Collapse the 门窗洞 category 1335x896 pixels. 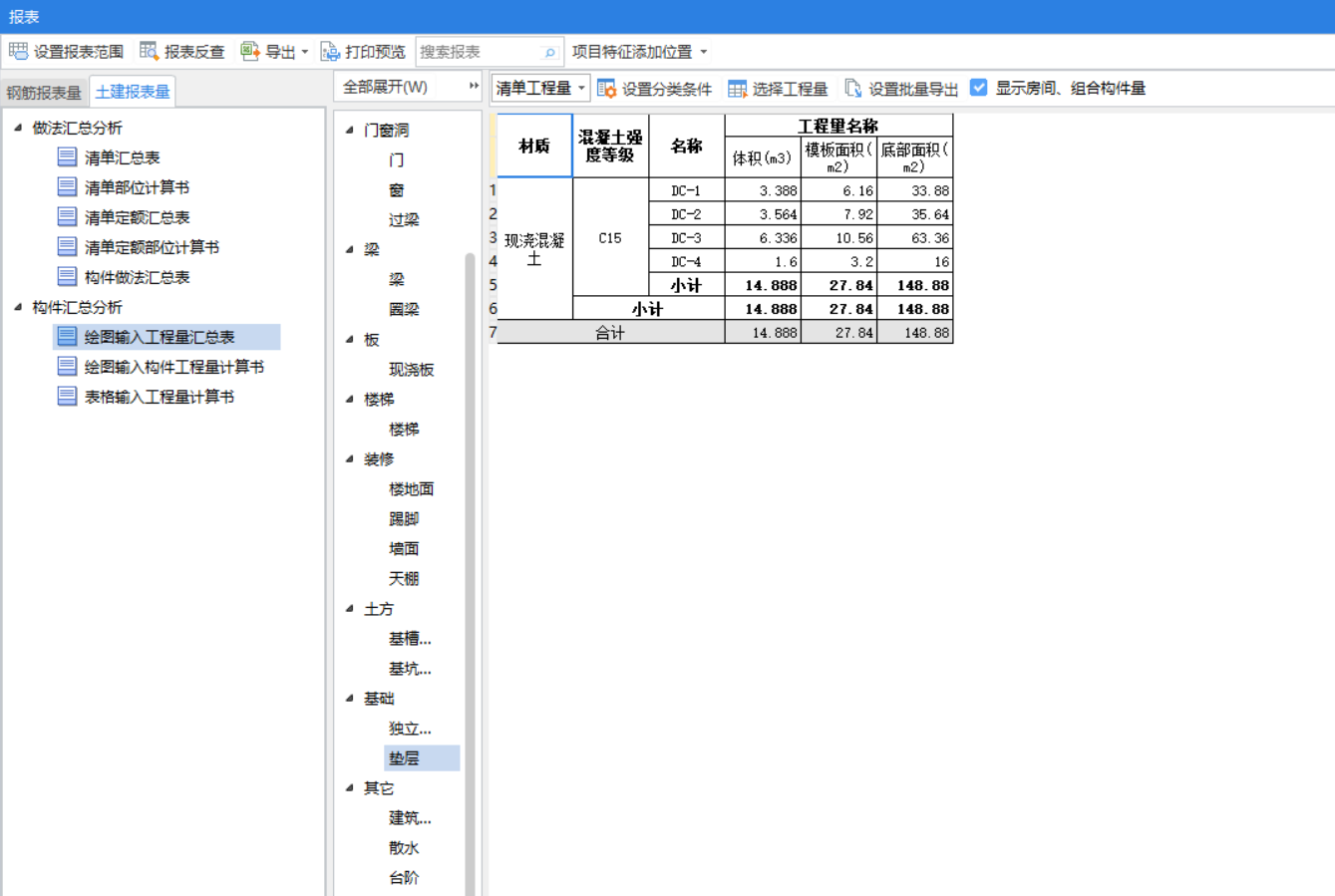coord(350,130)
